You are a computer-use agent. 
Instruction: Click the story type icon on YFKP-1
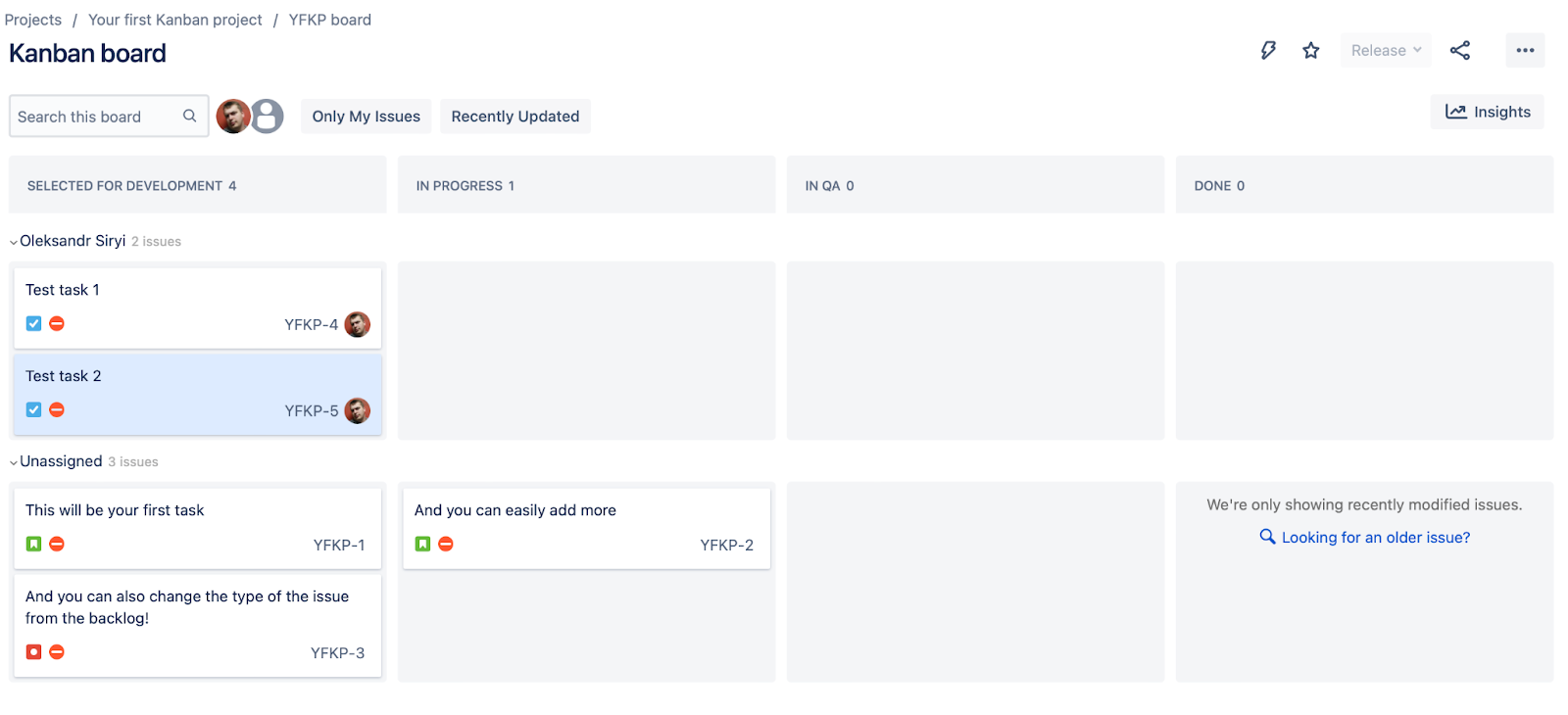[x=34, y=544]
